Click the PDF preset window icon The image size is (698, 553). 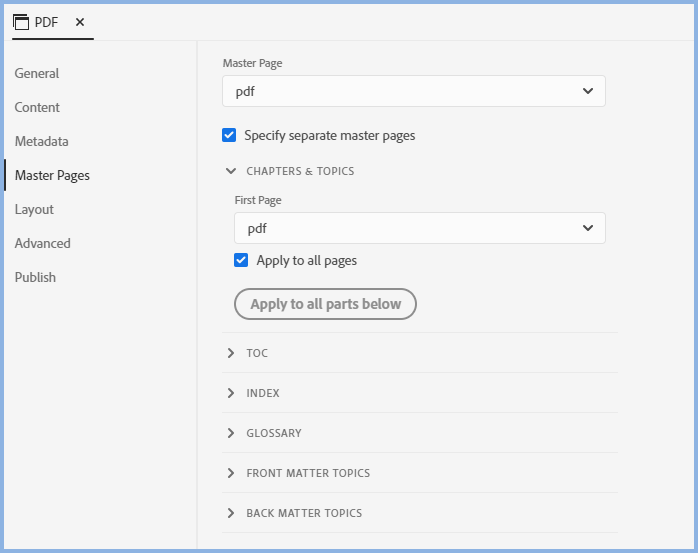coord(21,22)
